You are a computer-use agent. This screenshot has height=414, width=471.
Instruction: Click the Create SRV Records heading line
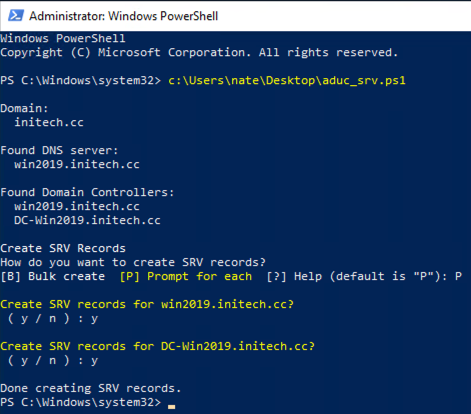pos(63,248)
